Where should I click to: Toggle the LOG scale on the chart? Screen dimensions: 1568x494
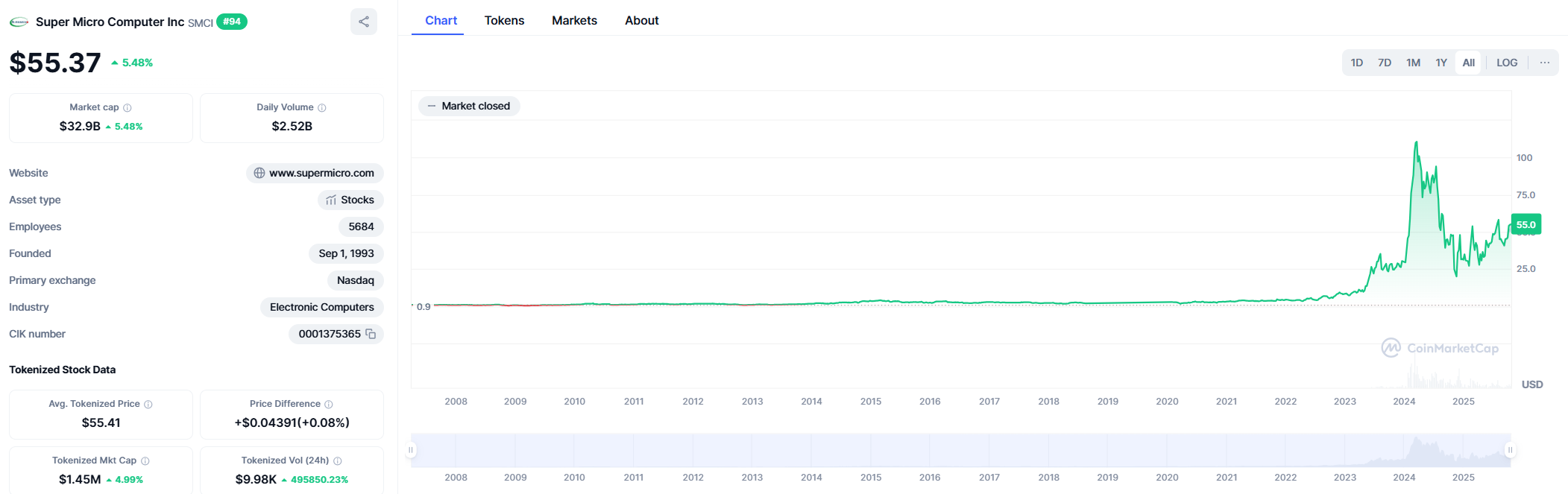(1507, 63)
